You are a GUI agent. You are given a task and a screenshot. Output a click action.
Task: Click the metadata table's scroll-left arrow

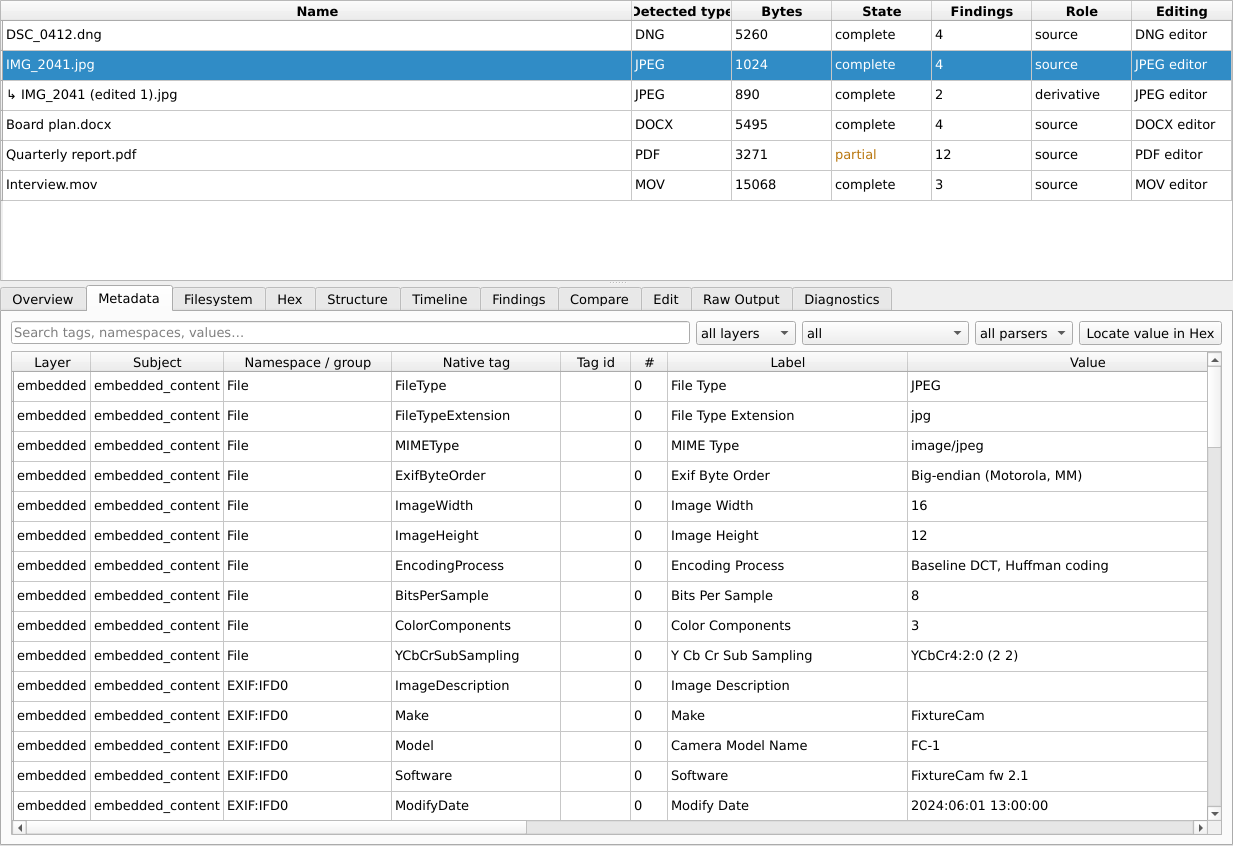19,828
